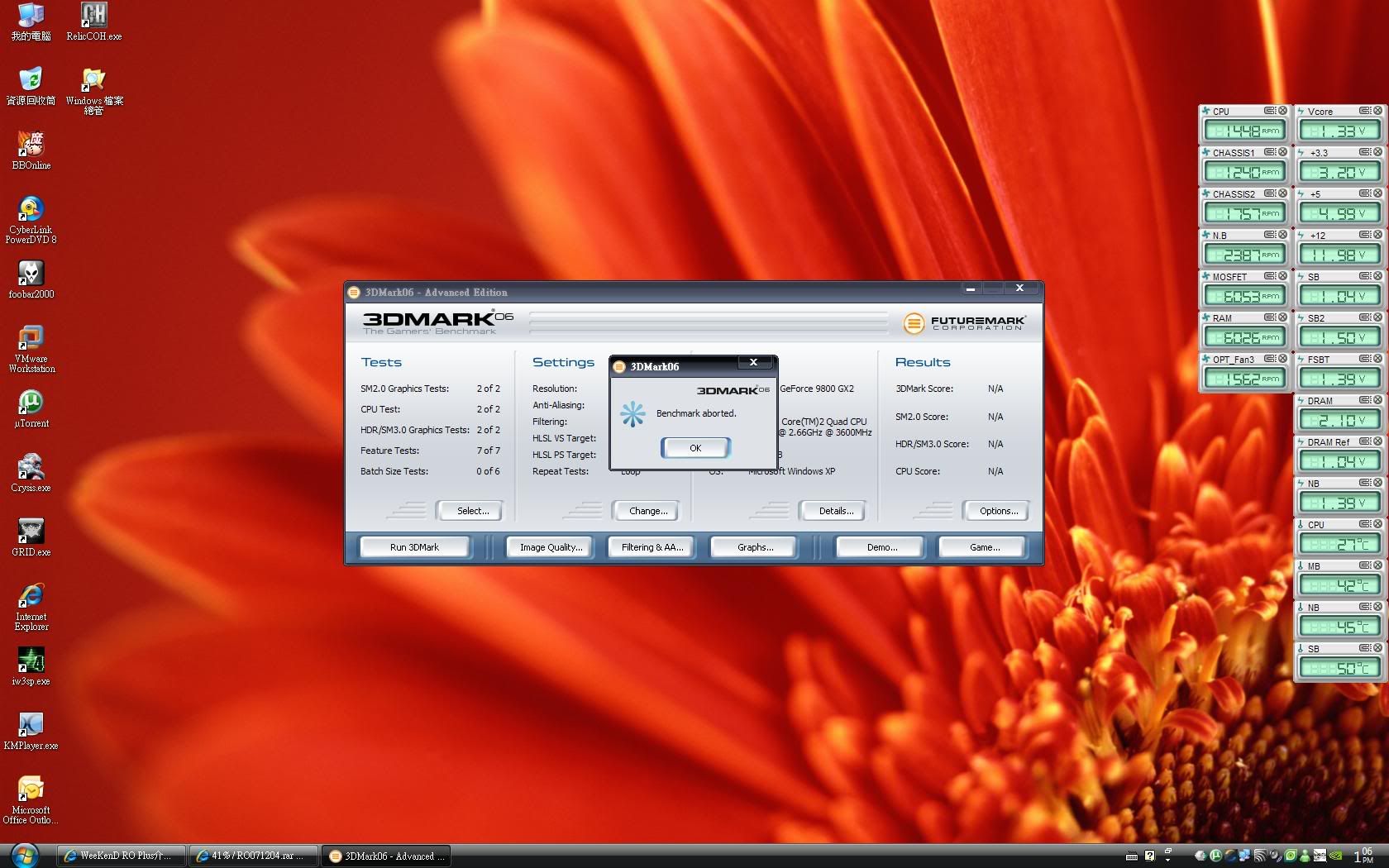The width and height of the screenshot is (1389, 868).
Task: Close the CHASSIS2 fan widget
Action: (1282, 193)
